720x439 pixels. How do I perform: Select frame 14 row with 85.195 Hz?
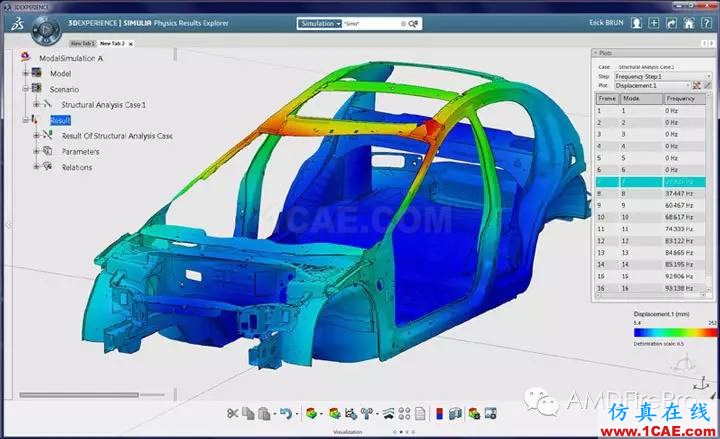[651, 265]
